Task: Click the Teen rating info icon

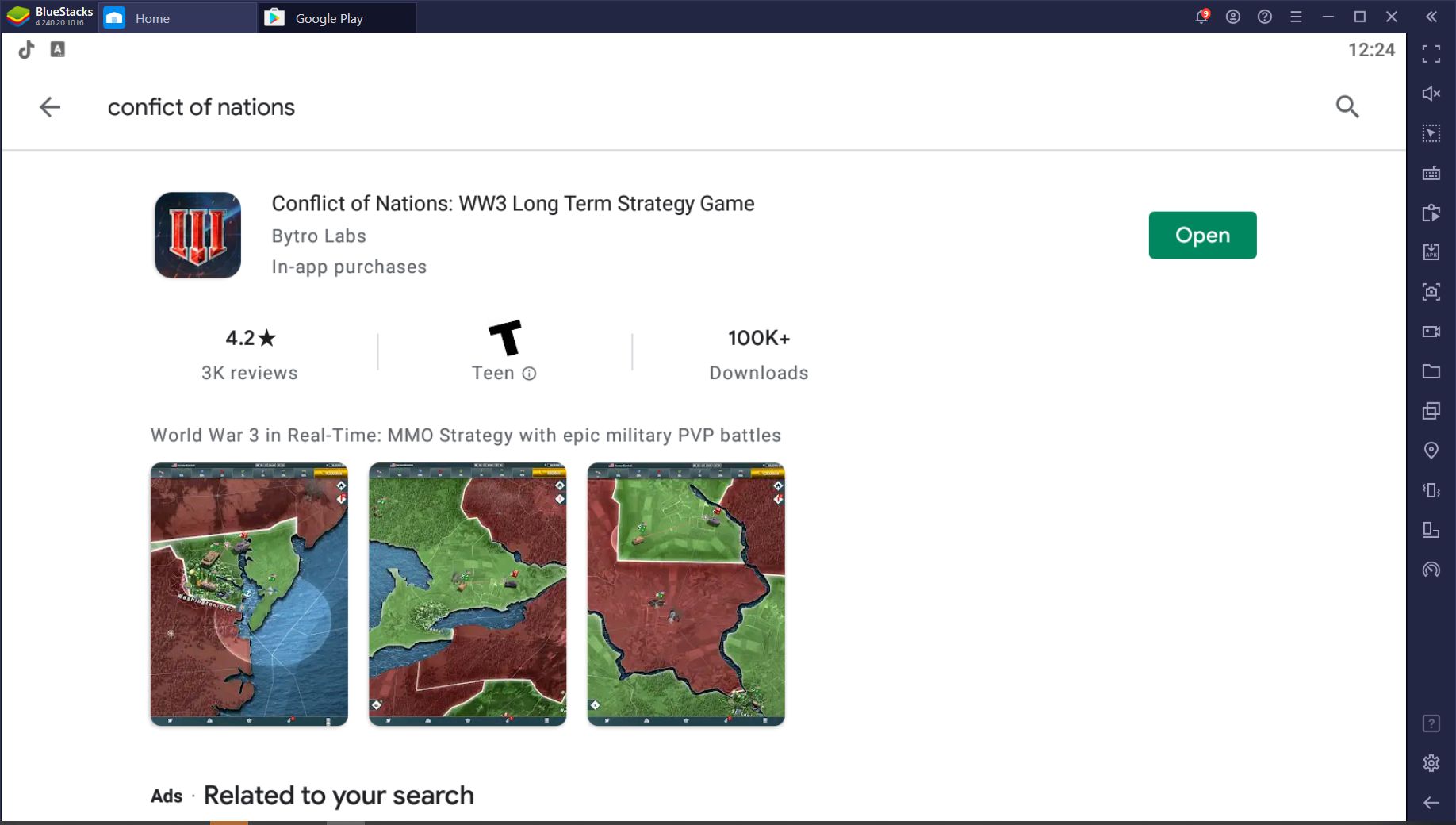Action: [529, 374]
